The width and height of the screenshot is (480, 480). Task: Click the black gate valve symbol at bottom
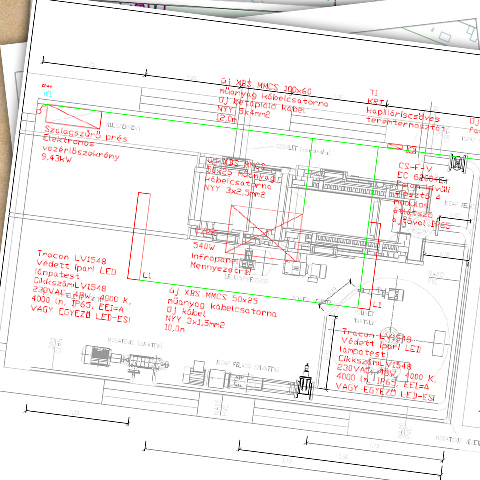point(304,383)
